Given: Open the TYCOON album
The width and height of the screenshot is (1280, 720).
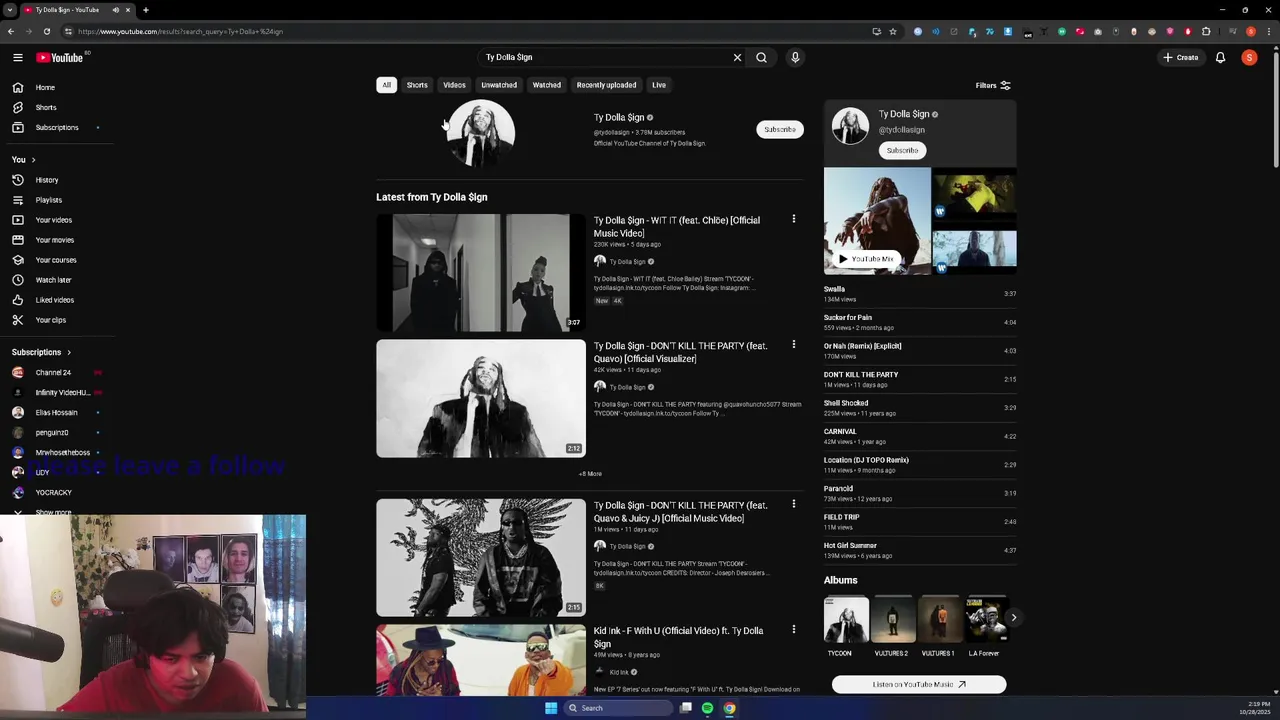Looking at the screenshot, I should (846, 626).
